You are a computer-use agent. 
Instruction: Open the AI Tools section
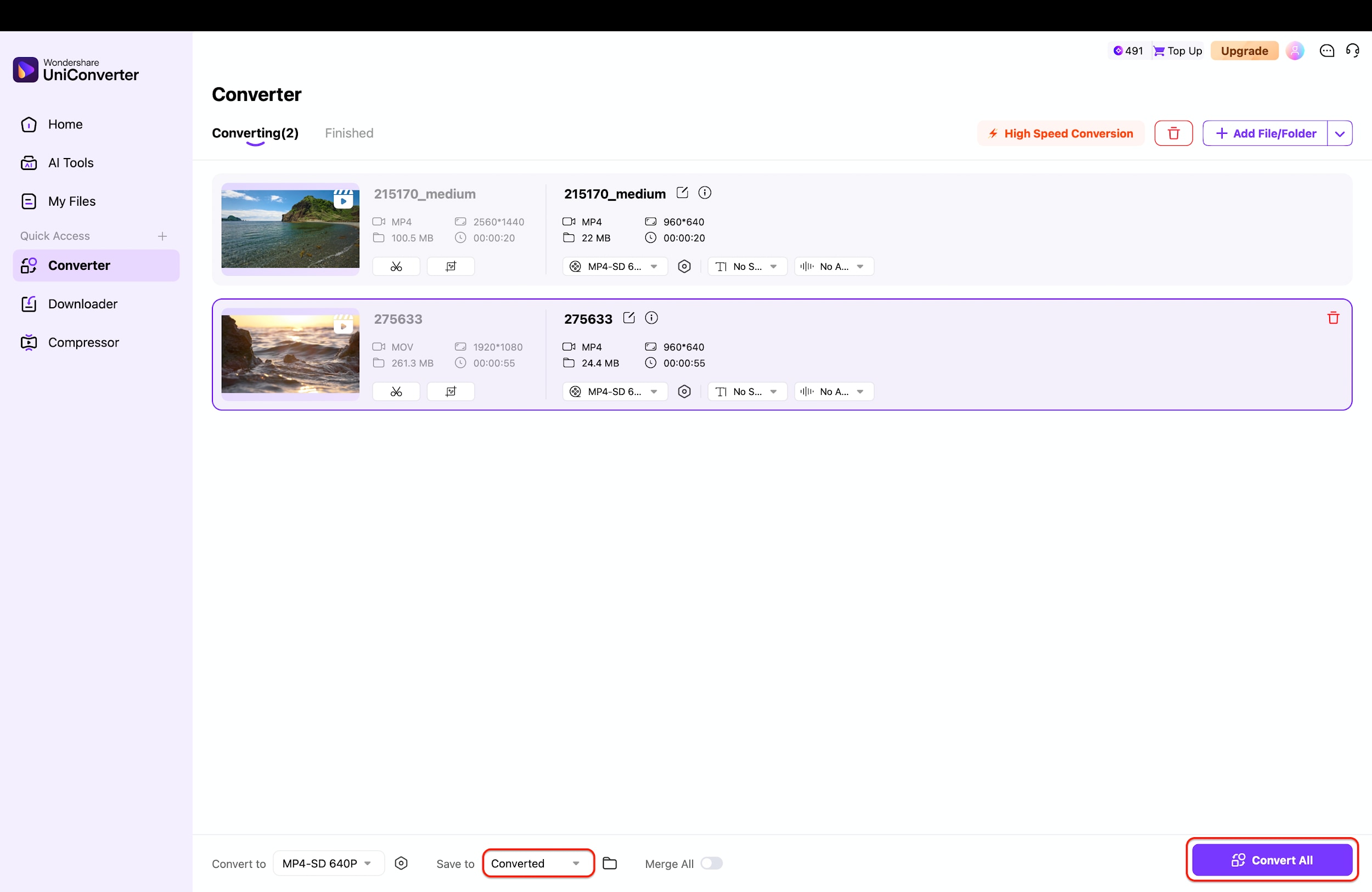70,162
